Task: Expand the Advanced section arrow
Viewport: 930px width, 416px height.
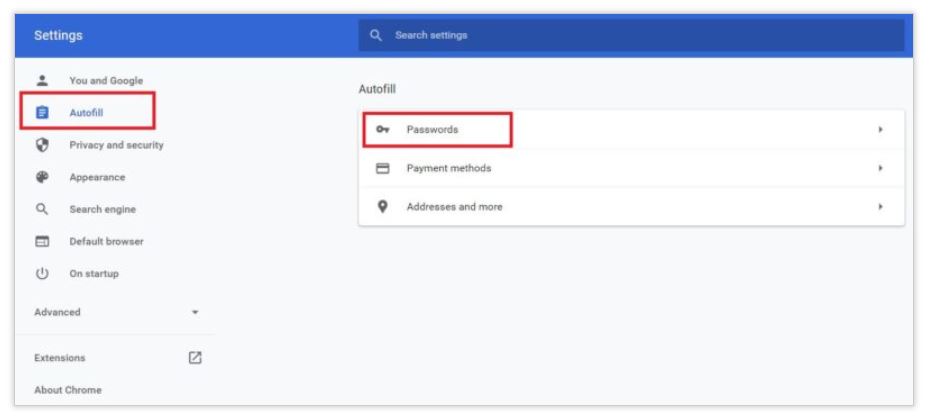Action: point(196,312)
